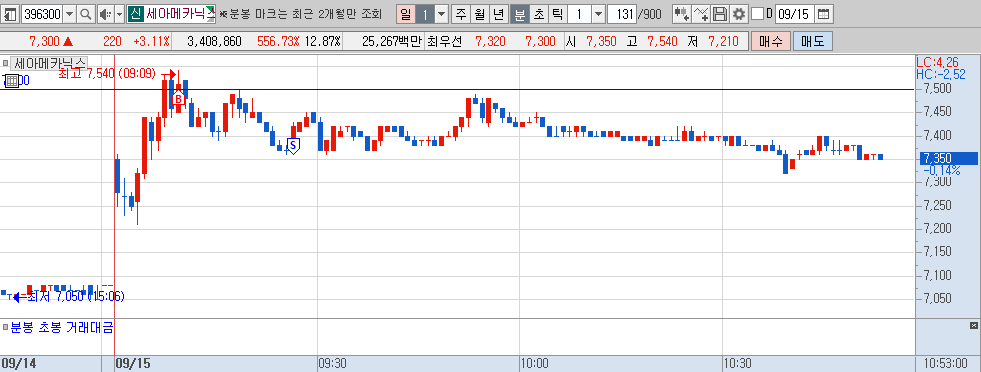The width and height of the screenshot is (981, 372).
Task: Click the open price 7,350 after 시
Action: point(601,42)
